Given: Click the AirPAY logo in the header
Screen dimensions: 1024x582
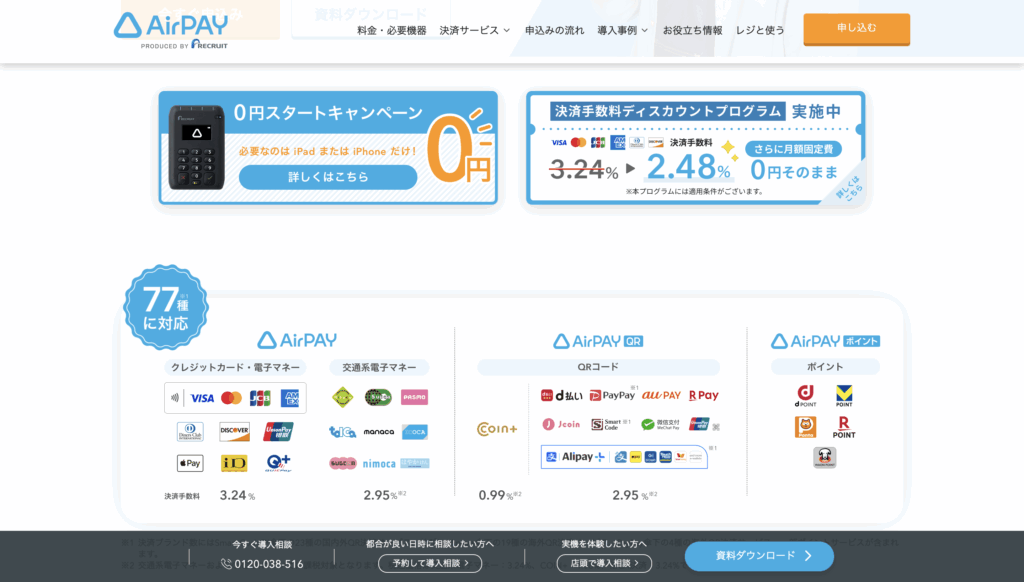Looking at the screenshot, I should pos(171,29).
